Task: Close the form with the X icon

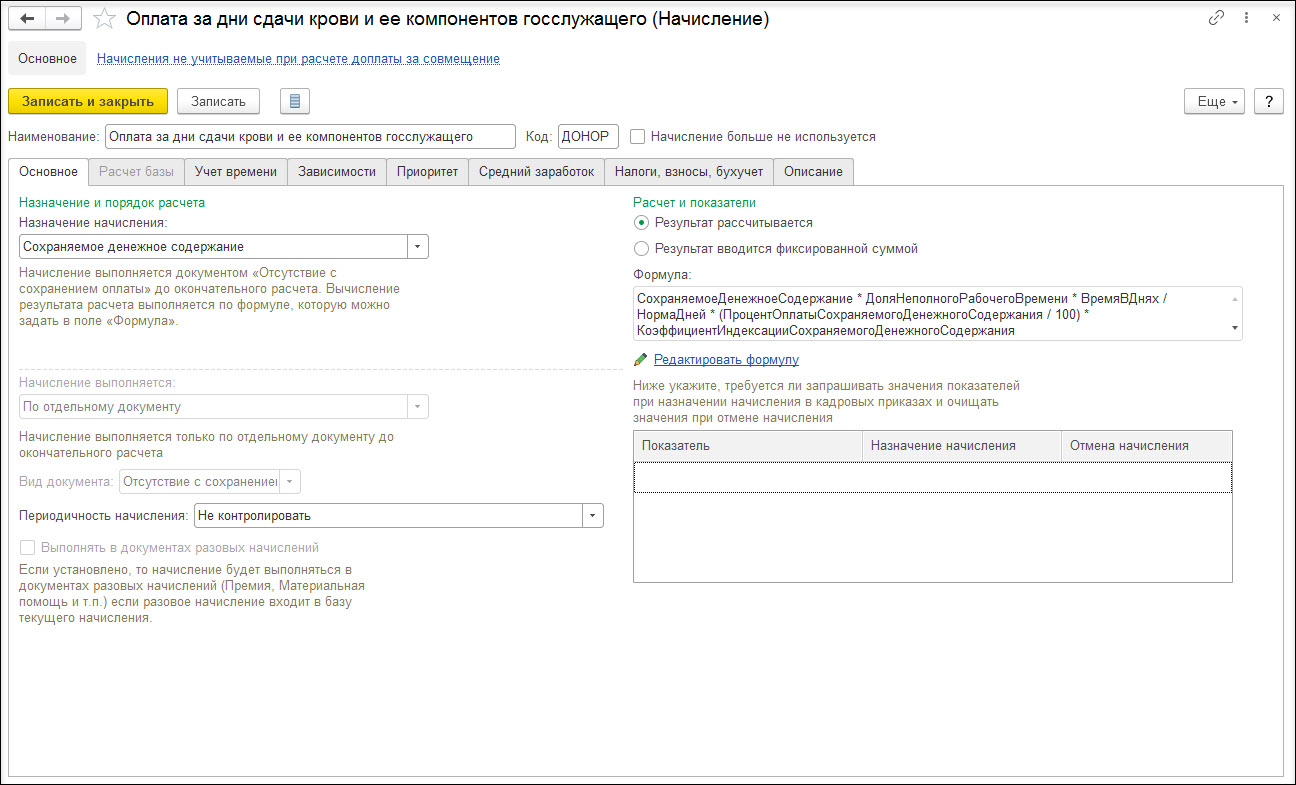Action: point(1275,18)
